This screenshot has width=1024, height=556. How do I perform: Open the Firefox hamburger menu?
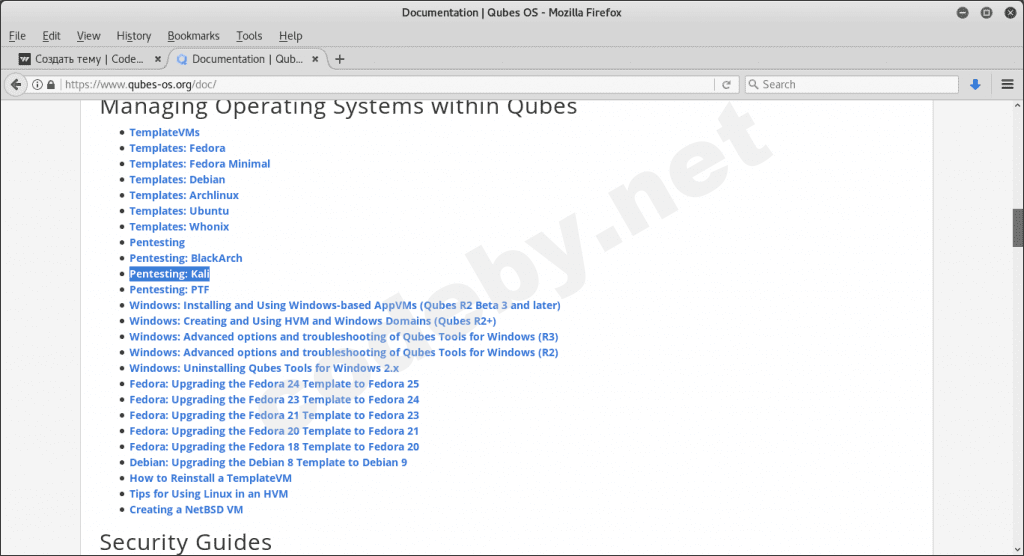[1007, 84]
